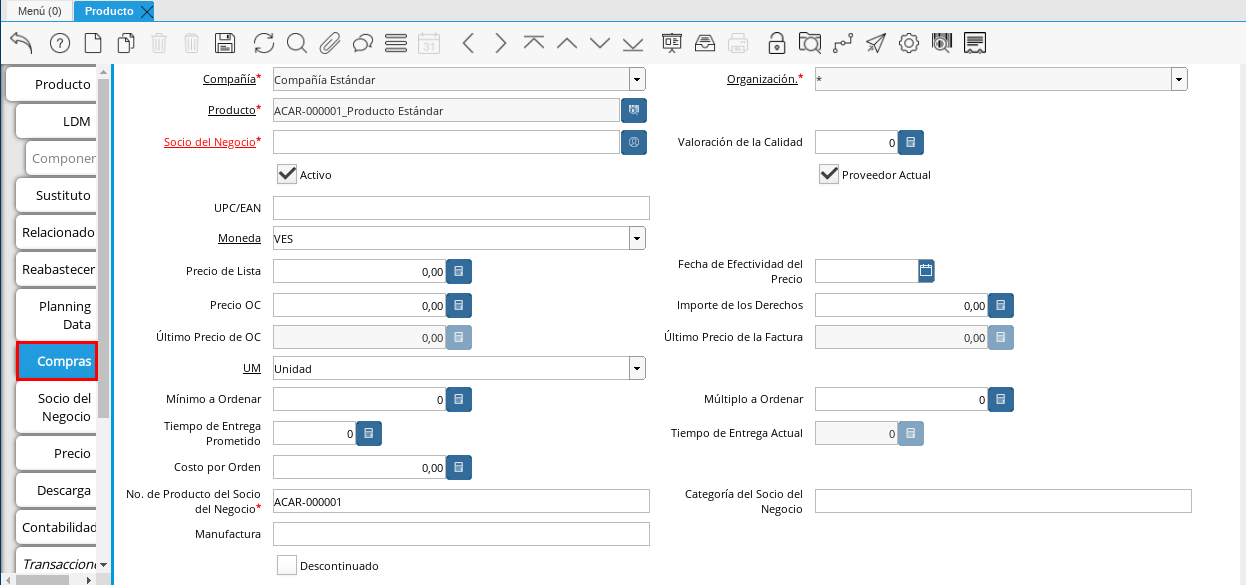Expand the Organización dropdown
The height and width of the screenshot is (585, 1246).
(x=1179, y=79)
